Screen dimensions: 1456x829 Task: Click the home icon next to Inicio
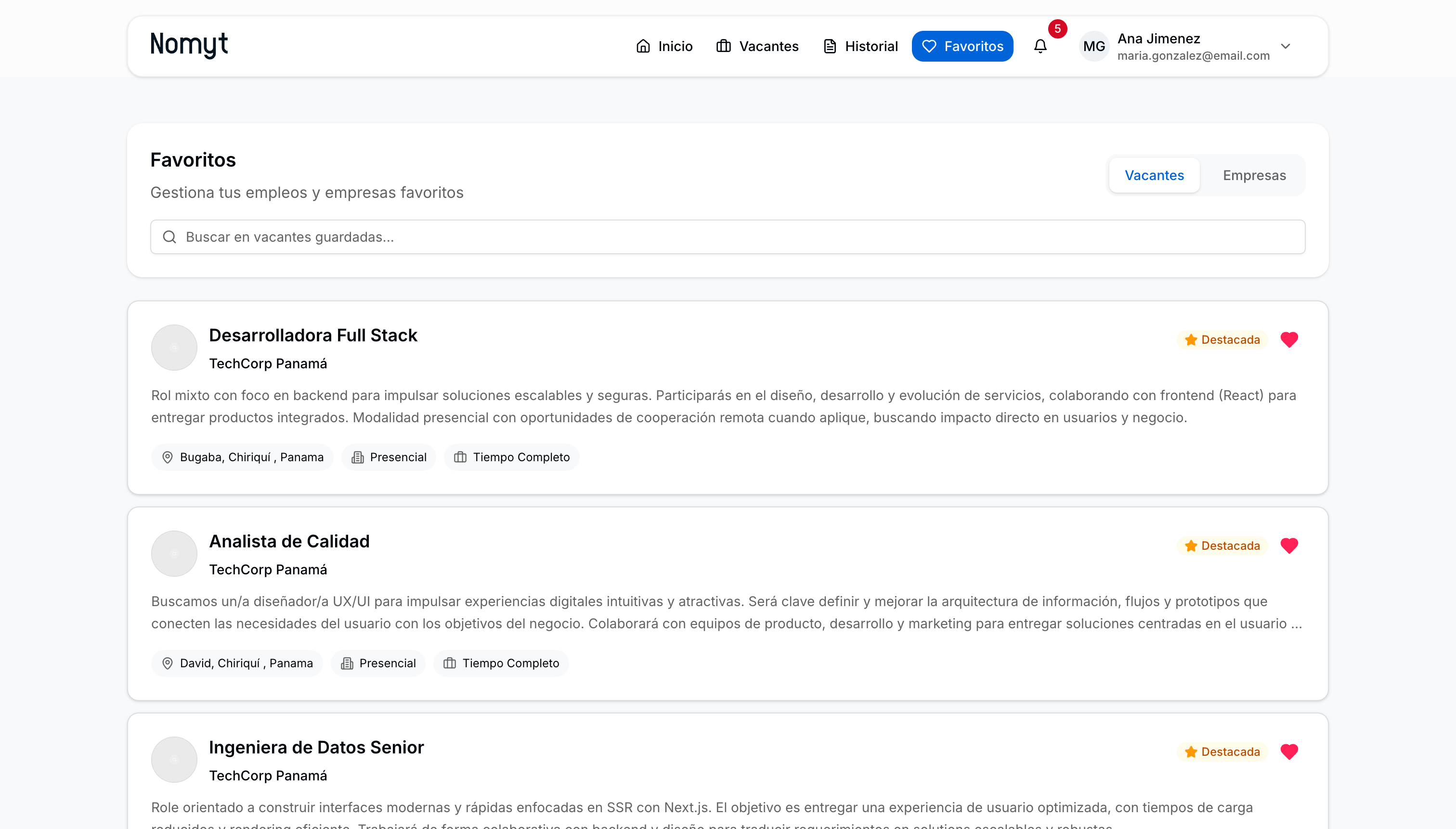643,46
